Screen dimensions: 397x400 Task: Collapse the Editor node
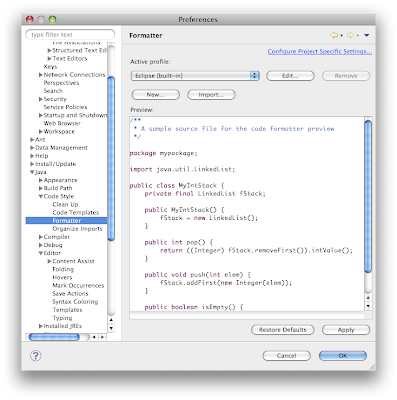41,253
